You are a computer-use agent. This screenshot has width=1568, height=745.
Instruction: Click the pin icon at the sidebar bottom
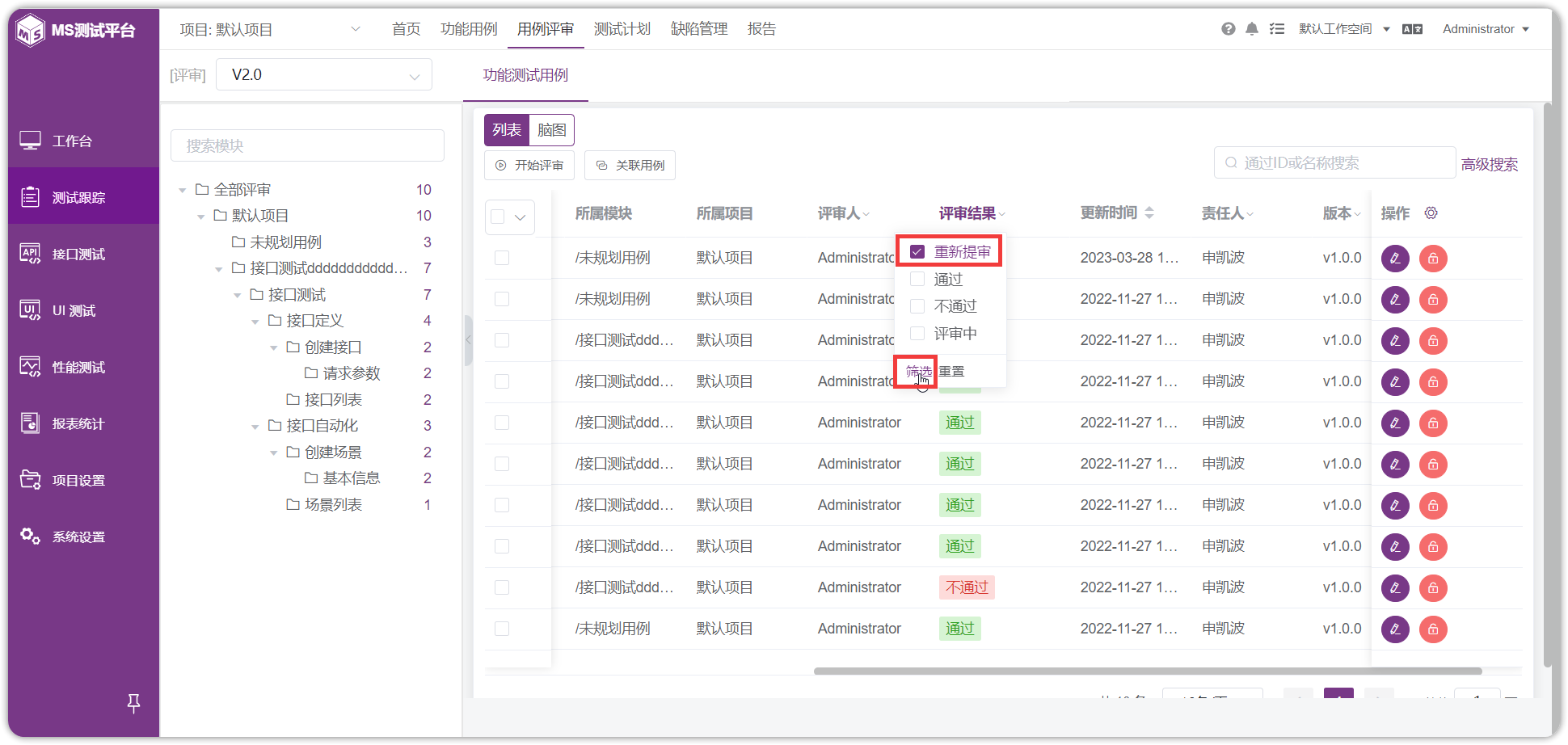[134, 704]
